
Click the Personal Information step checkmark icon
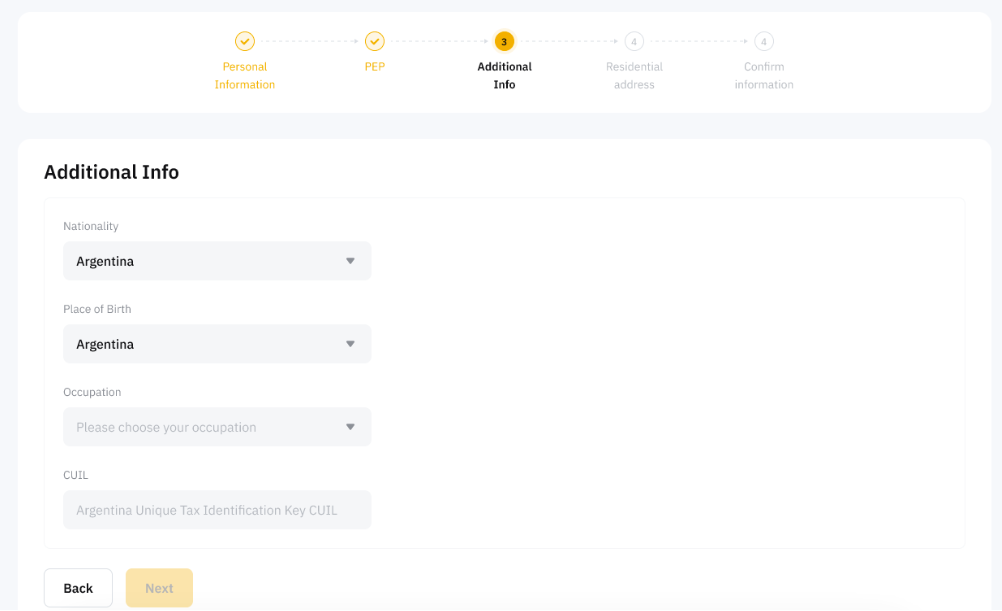click(x=245, y=41)
